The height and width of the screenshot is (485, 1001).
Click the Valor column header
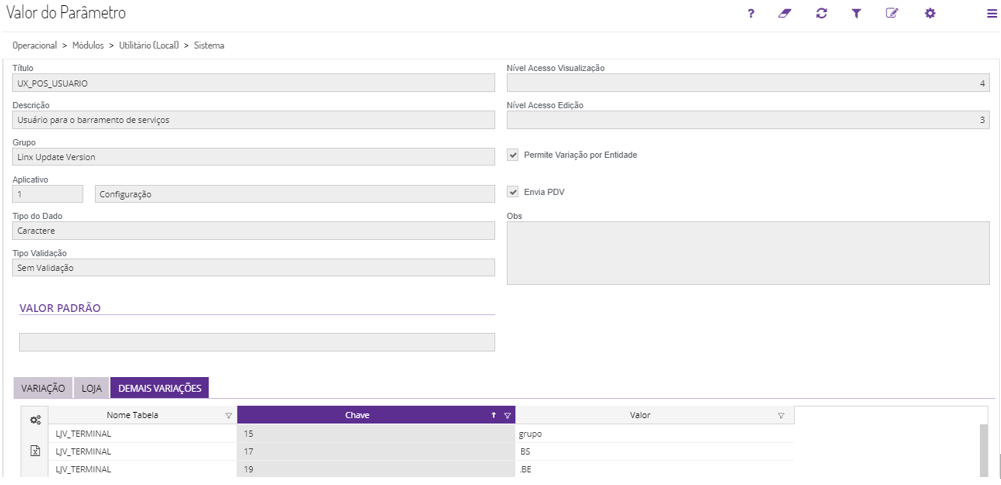point(655,415)
